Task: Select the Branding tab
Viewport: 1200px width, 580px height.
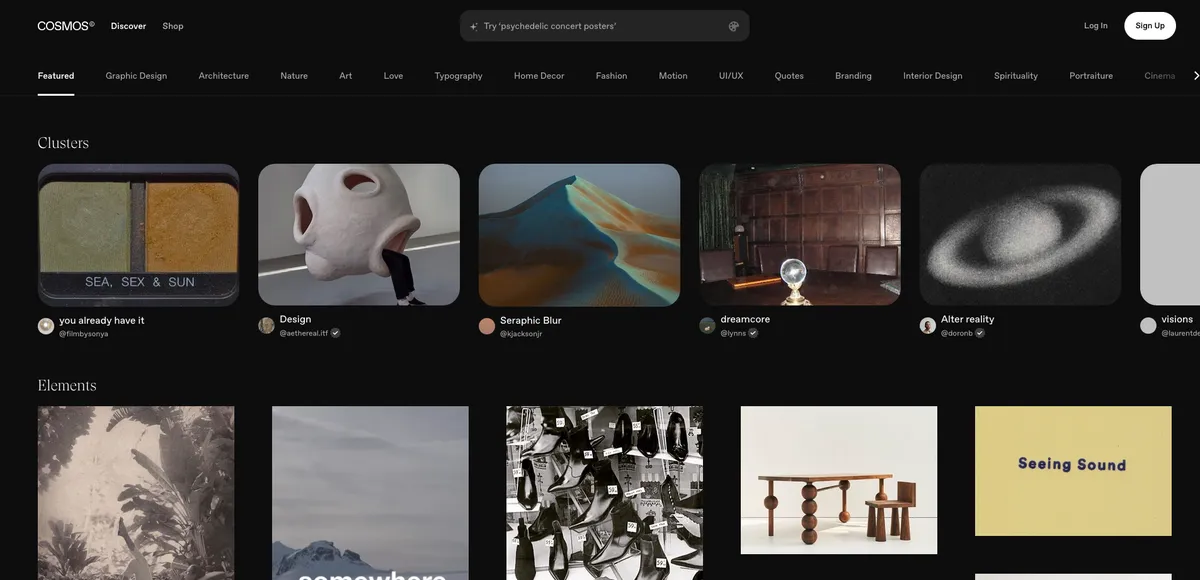Action: tap(853, 76)
